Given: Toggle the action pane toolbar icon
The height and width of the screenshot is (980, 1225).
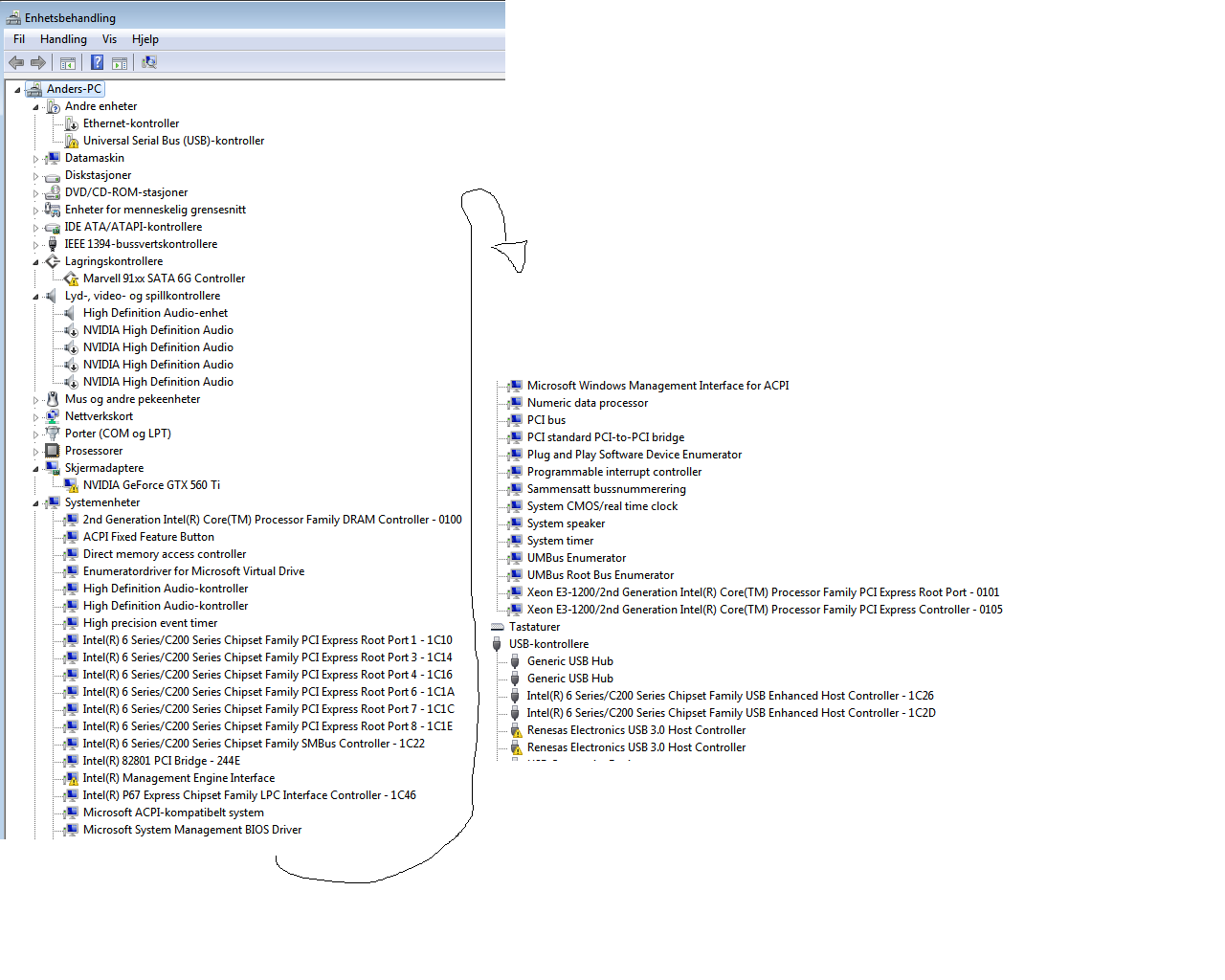Looking at the screenshot, I should 120,63.
